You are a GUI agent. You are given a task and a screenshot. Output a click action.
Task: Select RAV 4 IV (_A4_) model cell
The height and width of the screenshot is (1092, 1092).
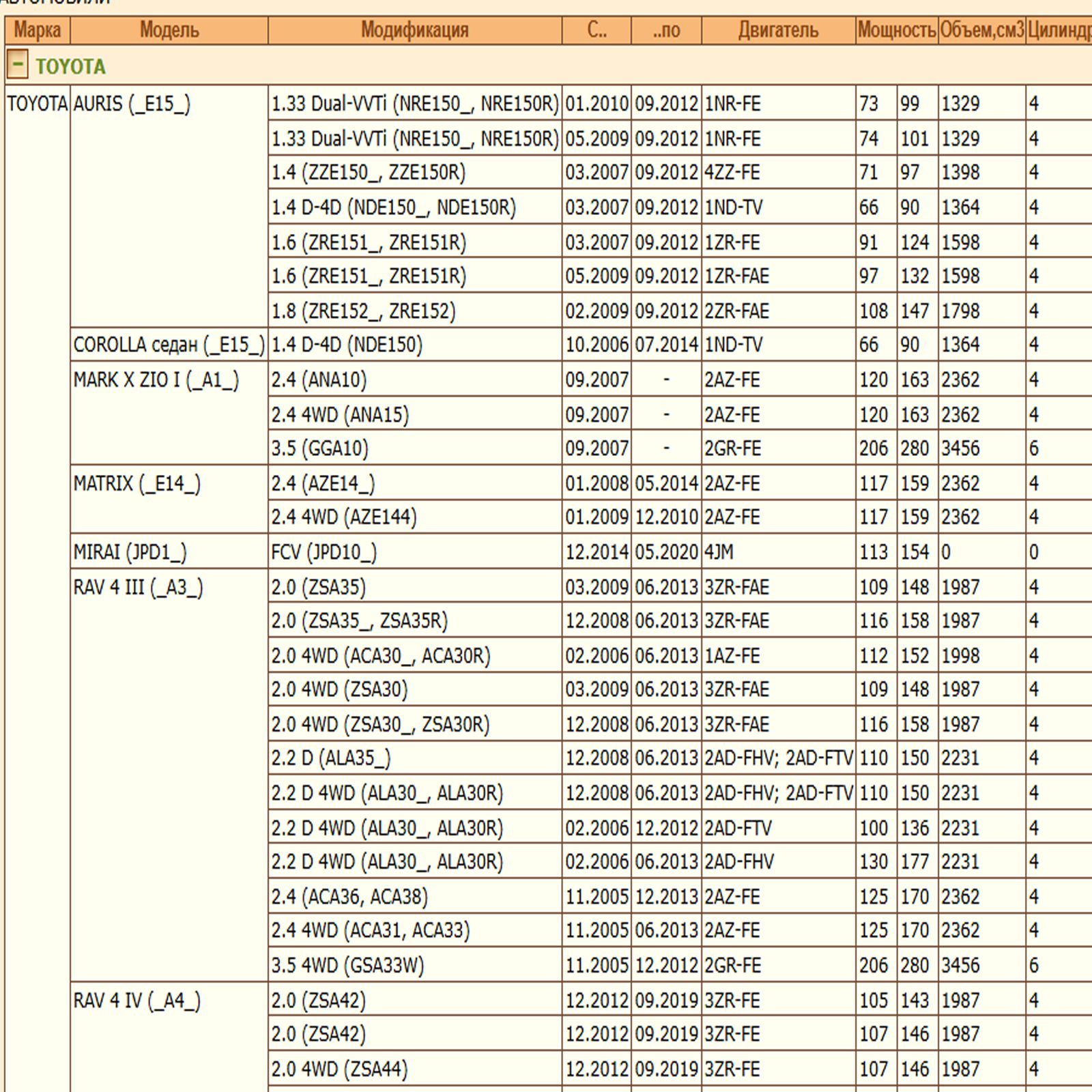[137, 1001]
